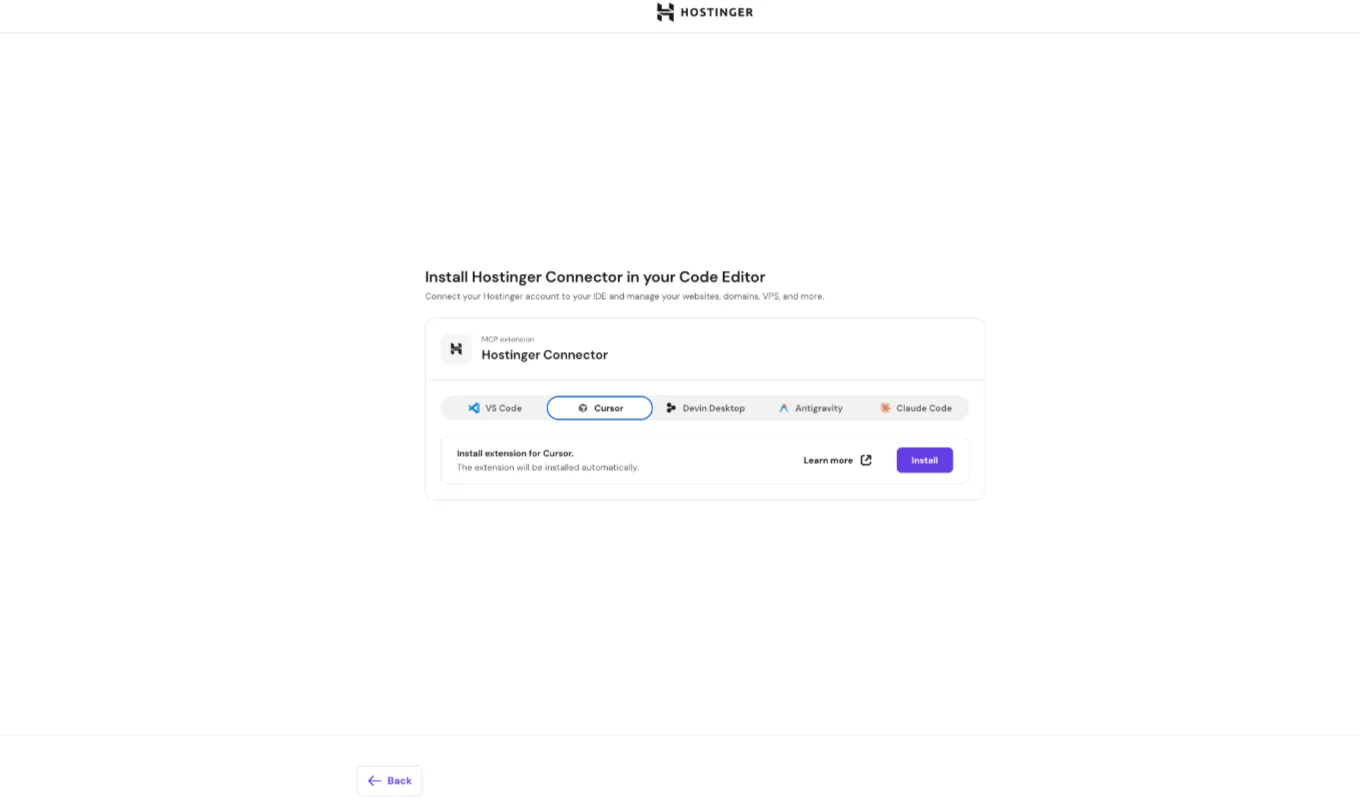Click the VS Code logo icon
The image size is (1360, 799).
click(x=474, y=408)
